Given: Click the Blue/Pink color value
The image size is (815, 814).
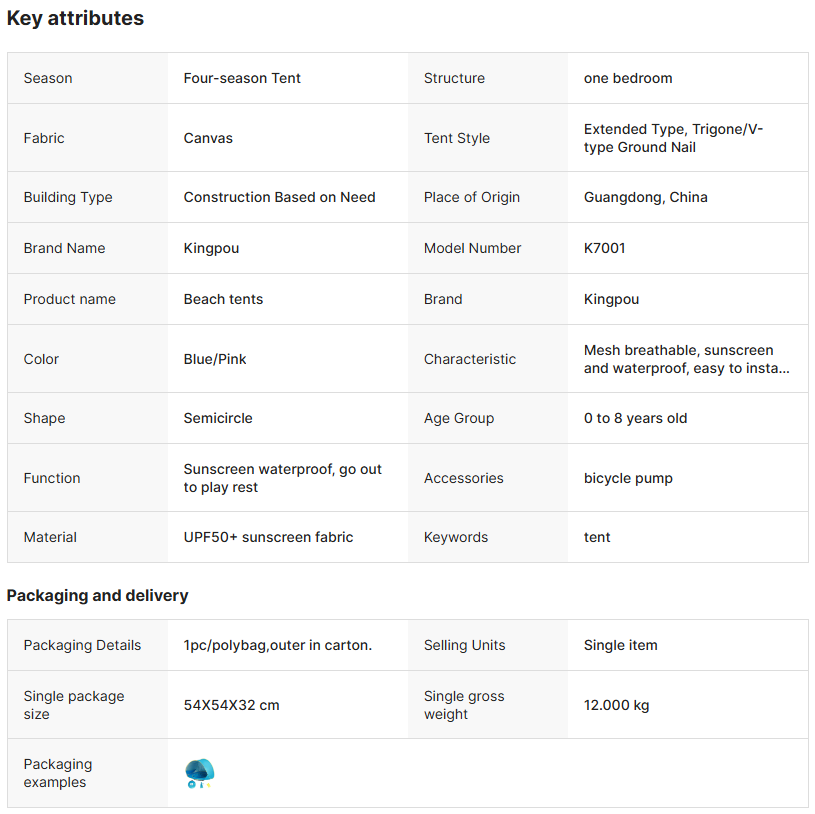Looking at the screenshot, I should [215, 359].
